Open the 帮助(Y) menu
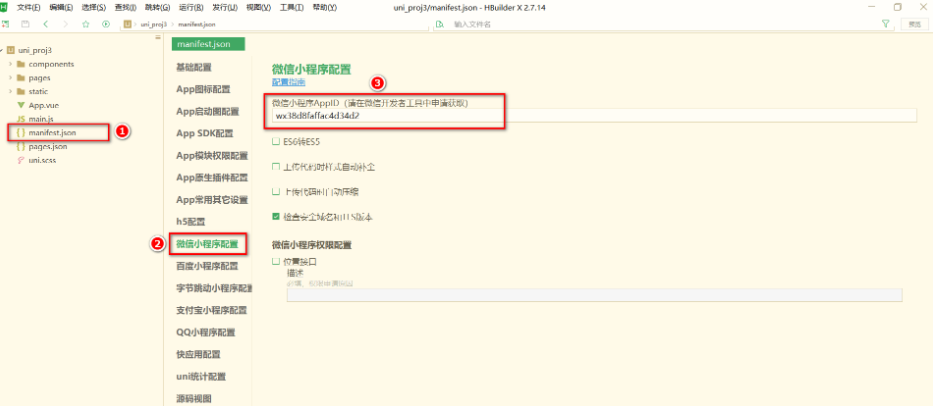Viewport: 933px width, 406px height. [x=324, y=8]
